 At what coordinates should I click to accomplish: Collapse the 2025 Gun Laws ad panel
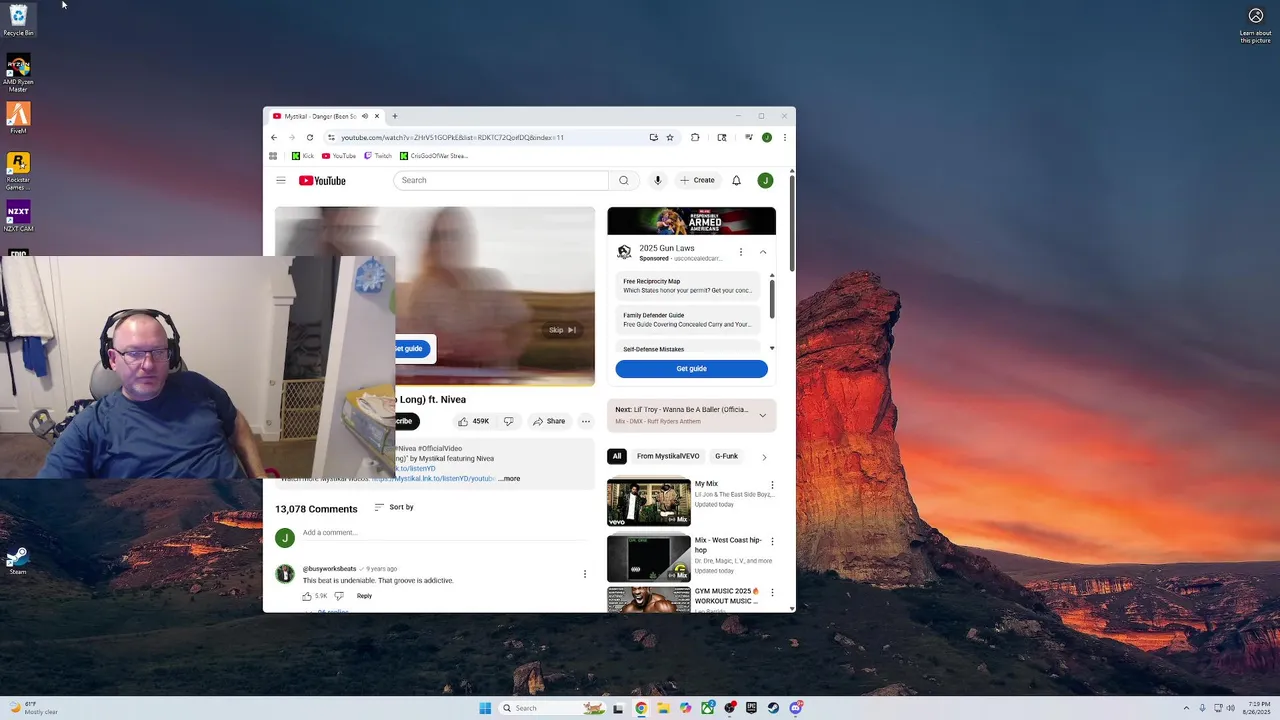coord(763,252)
